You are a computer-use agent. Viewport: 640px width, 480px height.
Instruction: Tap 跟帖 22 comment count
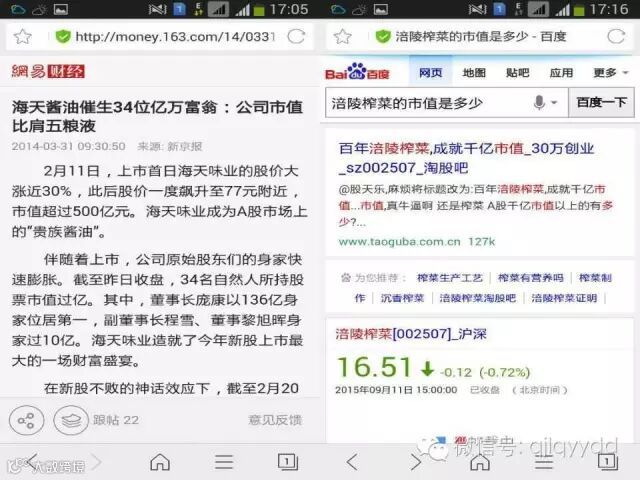116,420
